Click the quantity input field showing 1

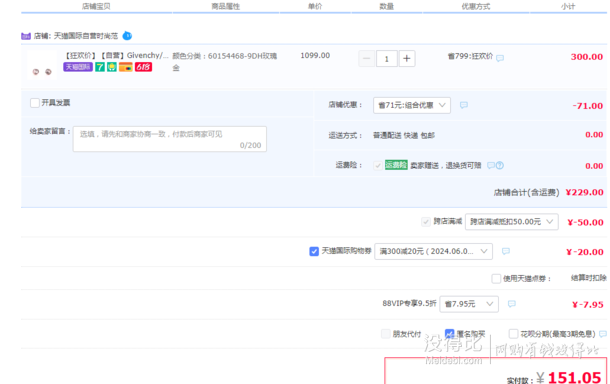pyautogui.click(x=386, y=59)
